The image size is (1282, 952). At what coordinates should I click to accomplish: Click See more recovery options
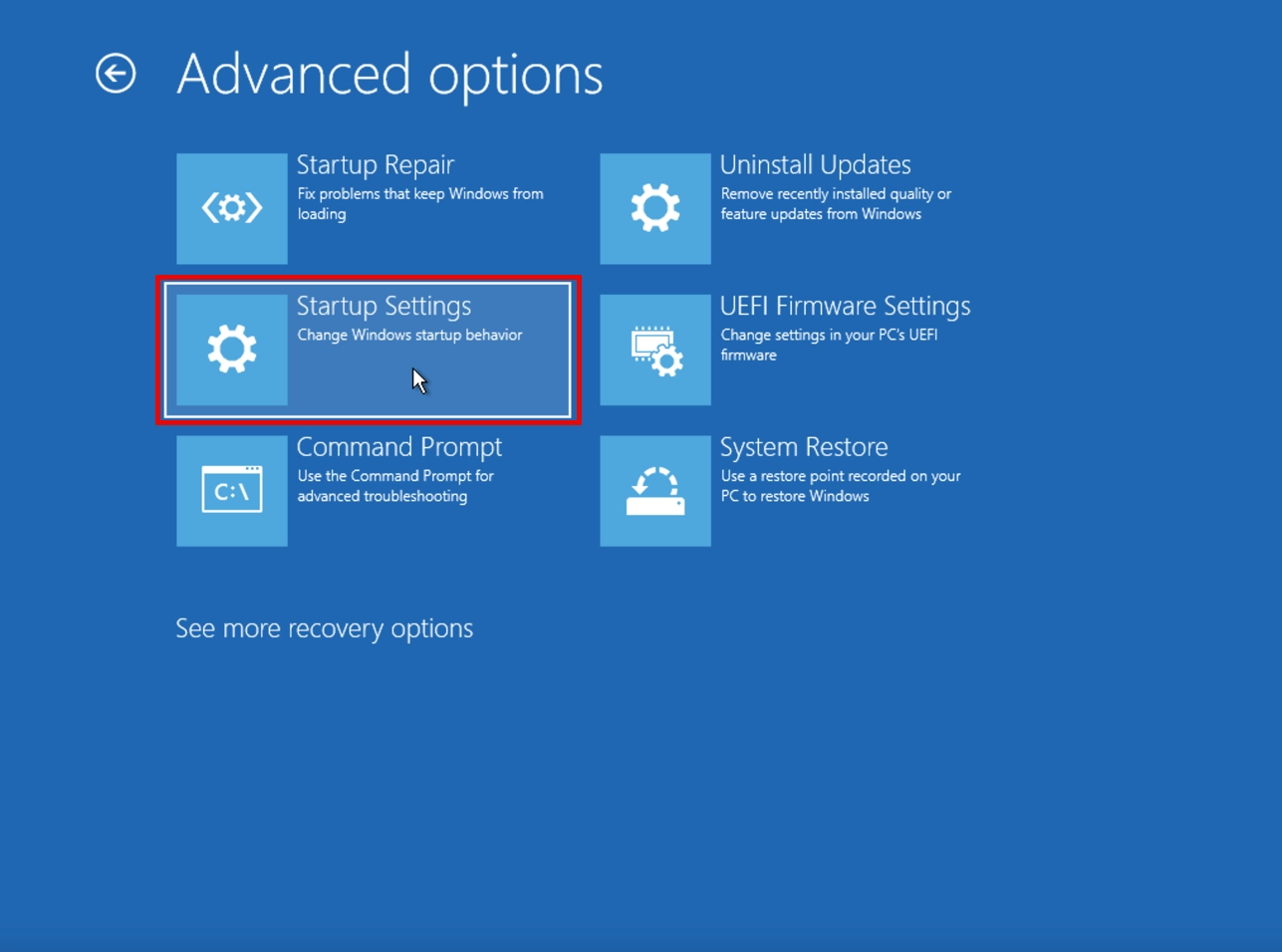coord(324,627)
